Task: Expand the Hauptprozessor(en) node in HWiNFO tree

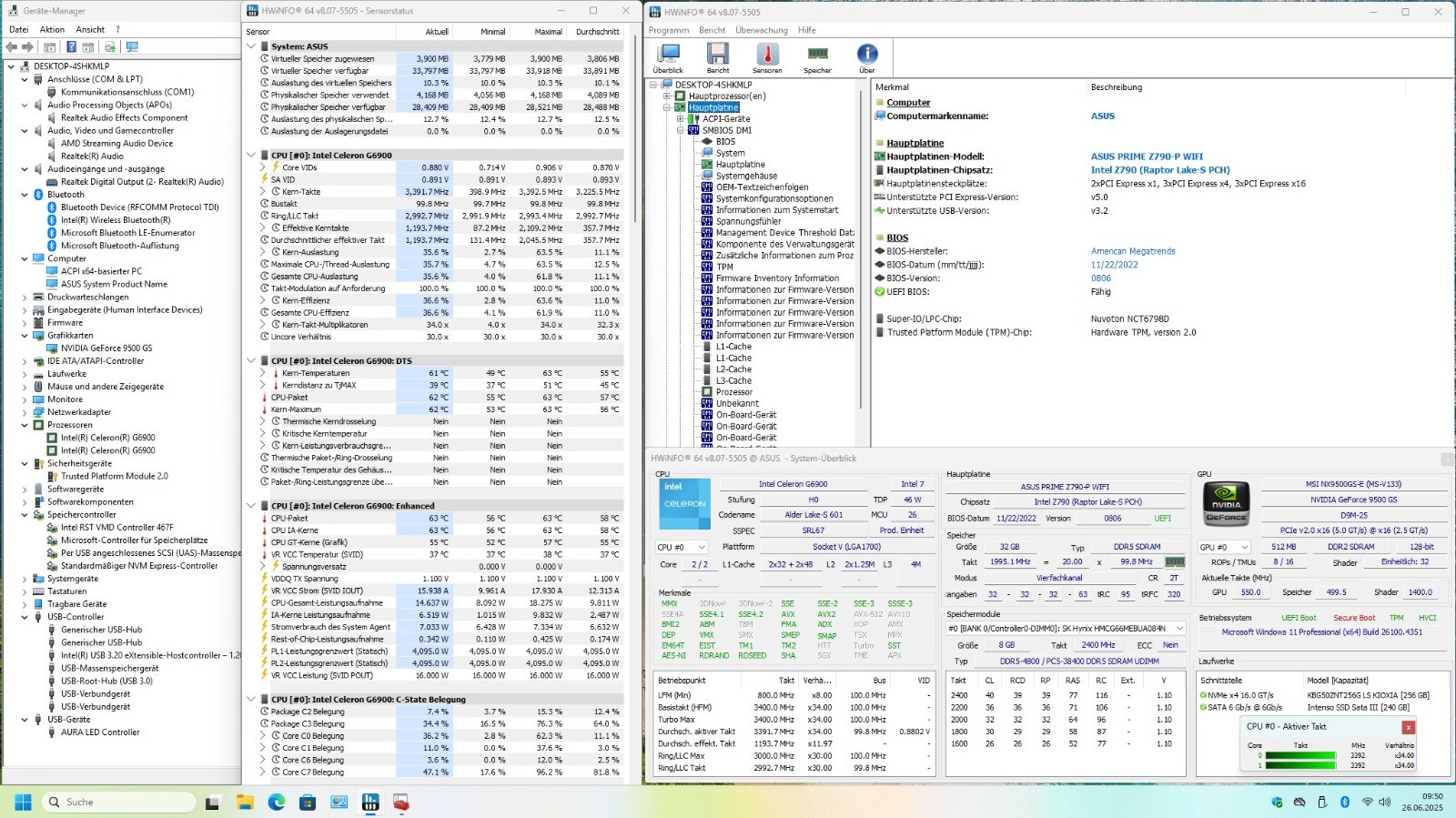Action: pyautogui.click(x=666, y=96)
